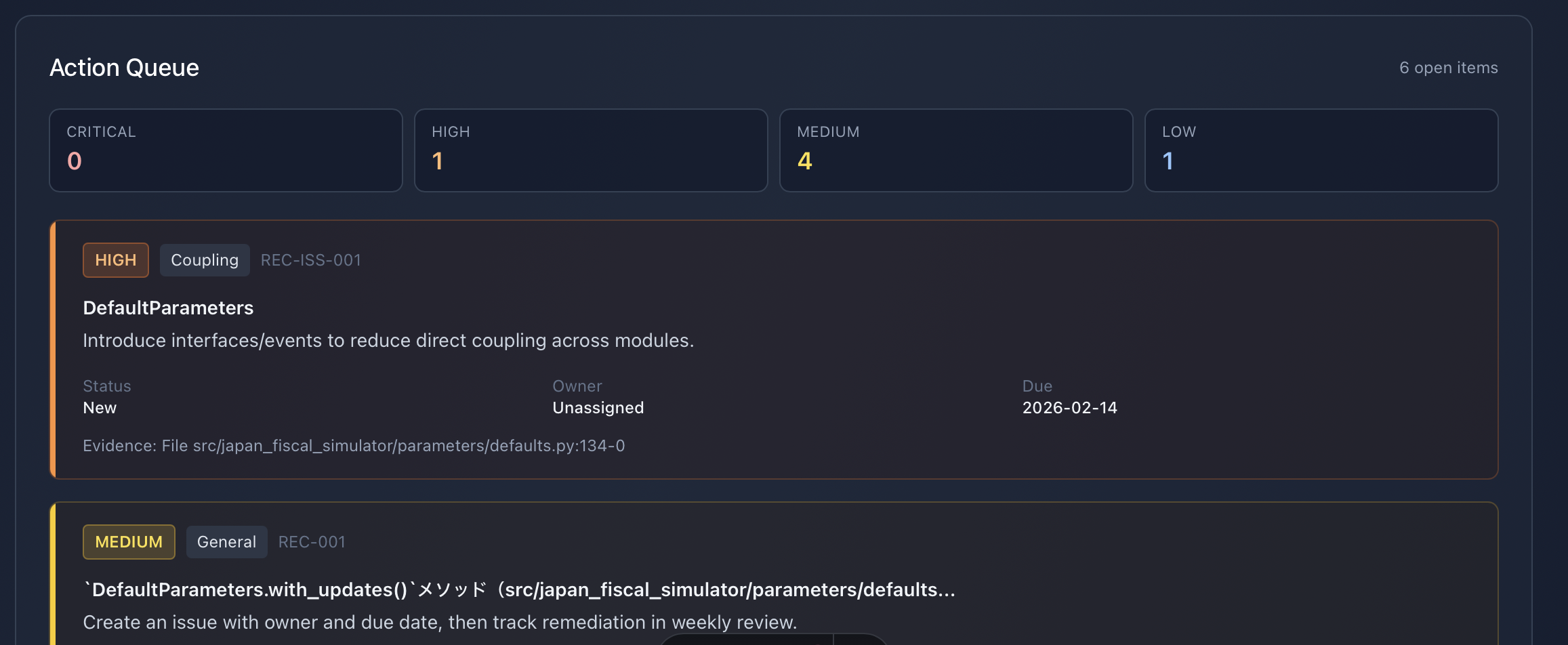The width and height of the screenshot is (1568, 645).
Task: Click the REC-ISS-001 identifier link
Action: click(x=310, y=259)
